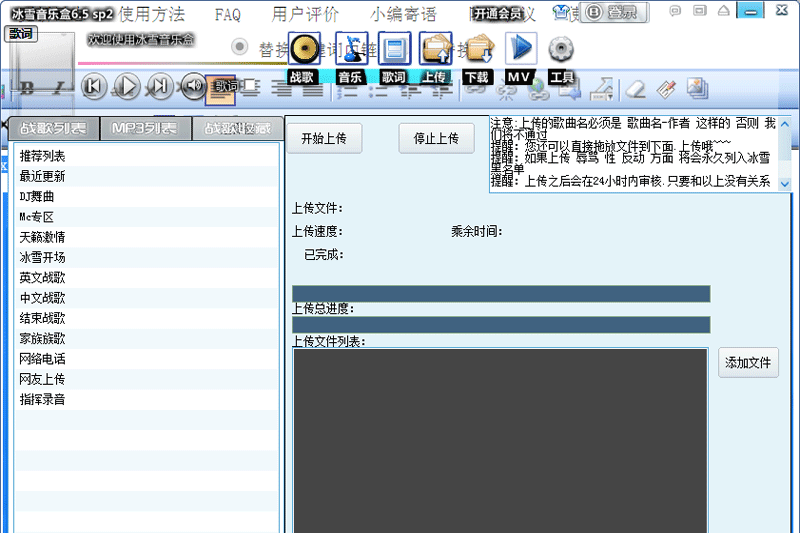Open the FAQ menu item
This screenshot has height=533, width=800.
pos(228,15)
